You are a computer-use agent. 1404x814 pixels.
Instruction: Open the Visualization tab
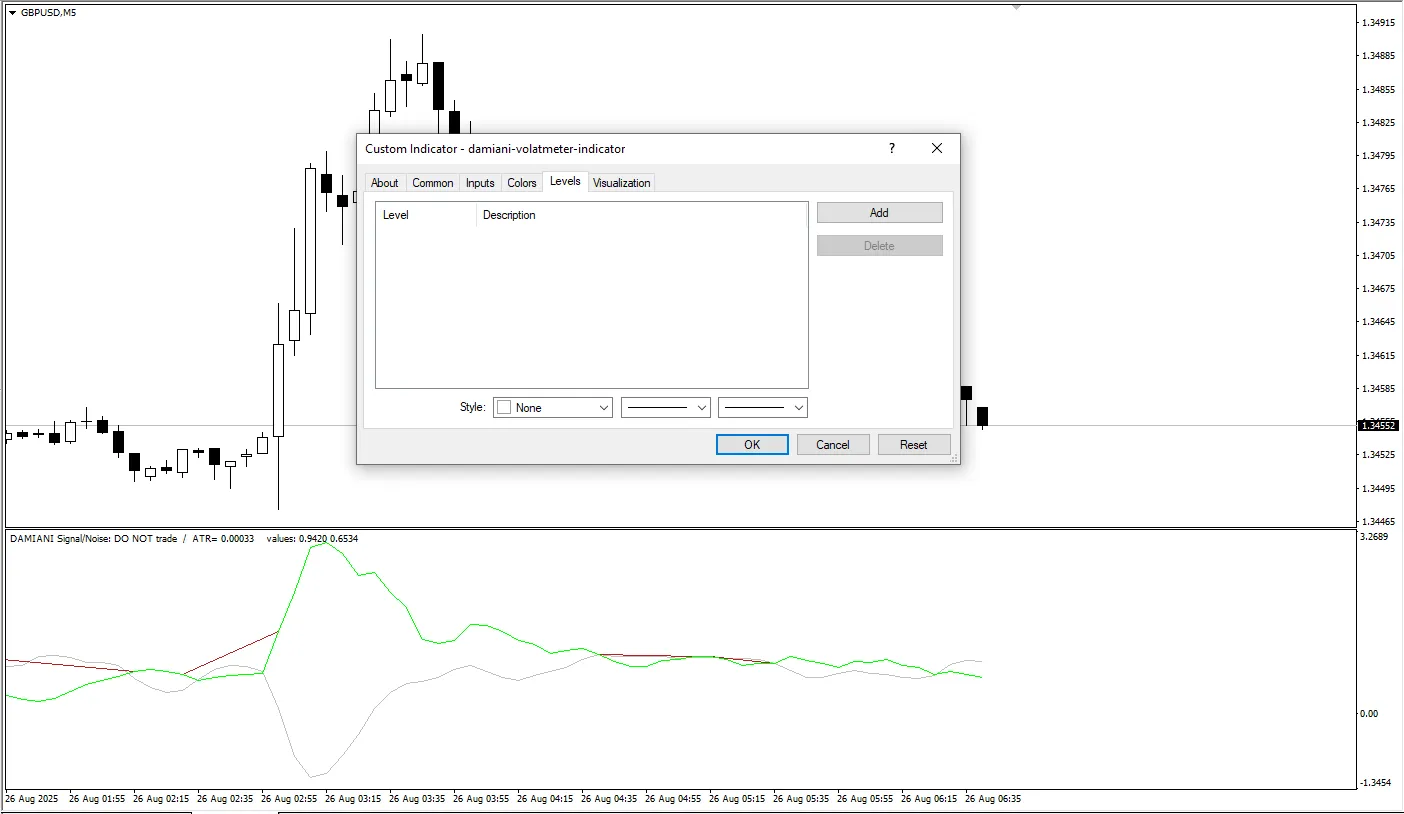[621, 183]
